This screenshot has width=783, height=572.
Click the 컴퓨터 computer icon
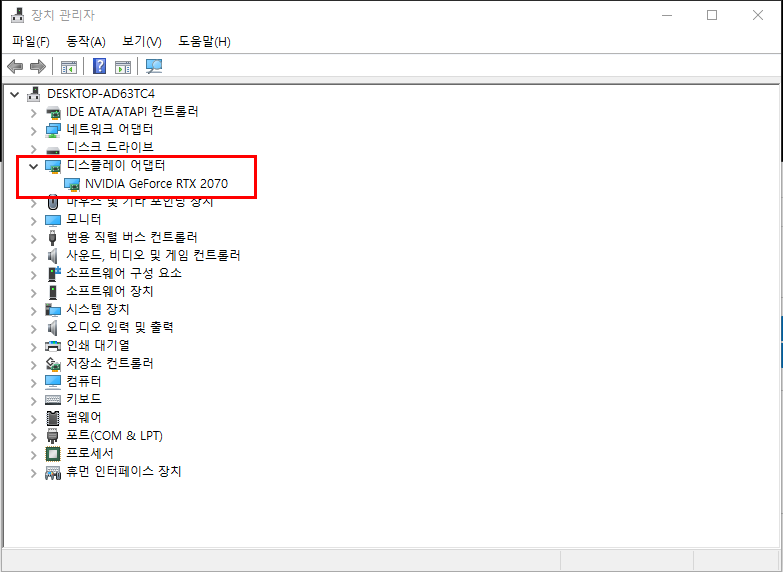(x=53, y=382)
